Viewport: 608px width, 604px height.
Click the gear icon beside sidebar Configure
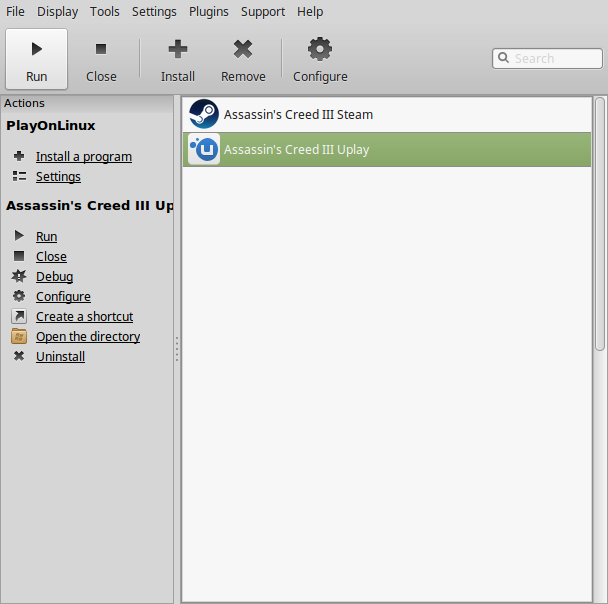click(x=19, y=296)
